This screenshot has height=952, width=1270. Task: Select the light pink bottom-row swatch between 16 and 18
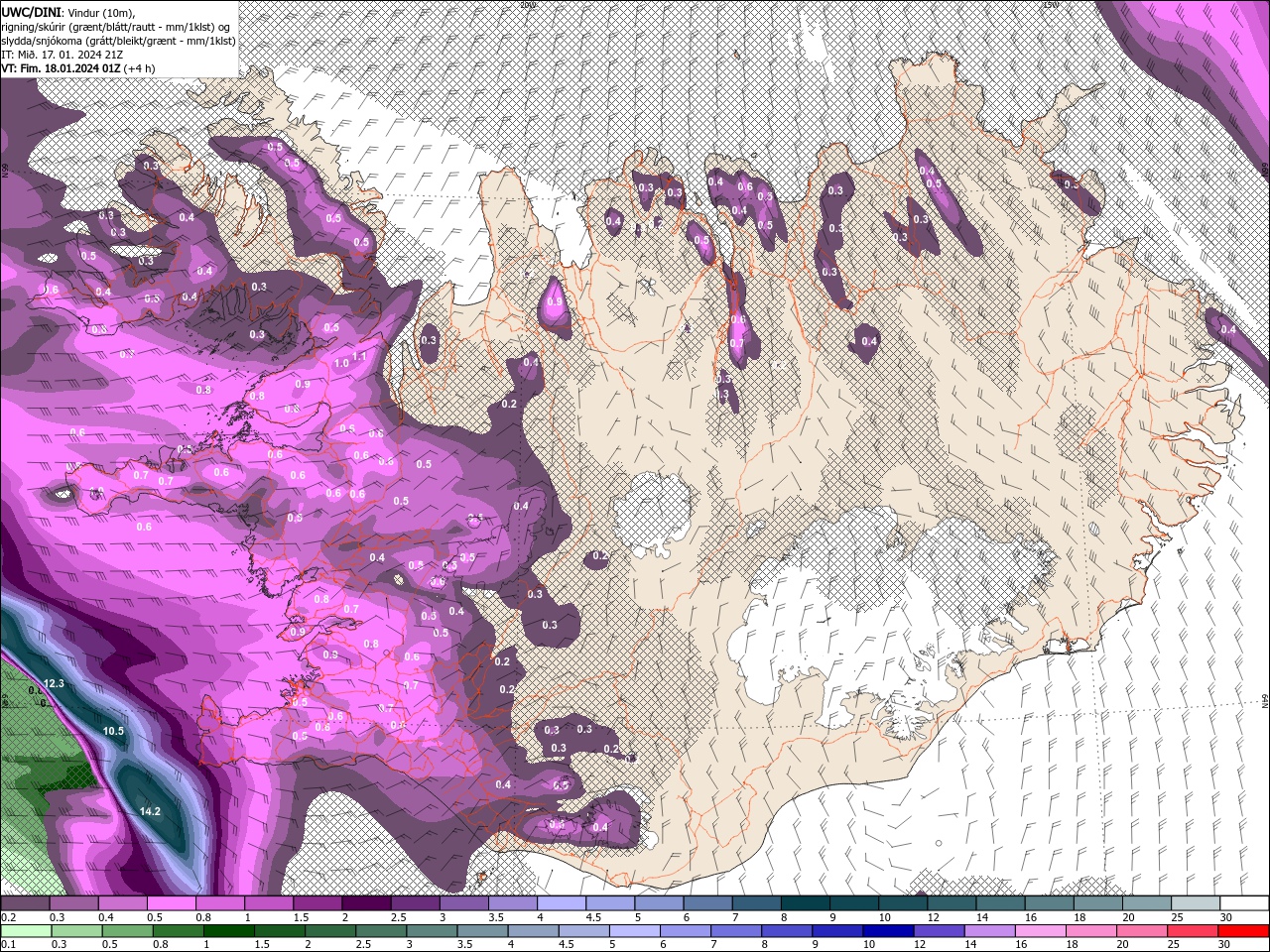[x=1042, y=931]
